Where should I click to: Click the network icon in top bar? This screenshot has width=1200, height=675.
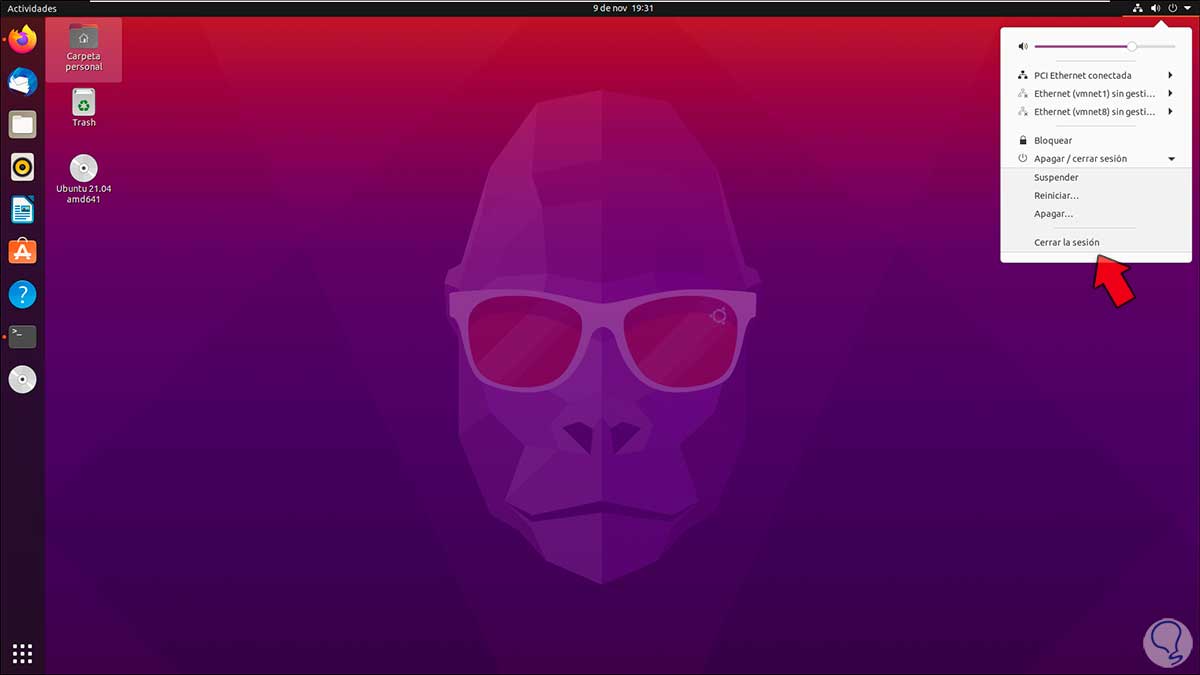tap(1138, 8)
